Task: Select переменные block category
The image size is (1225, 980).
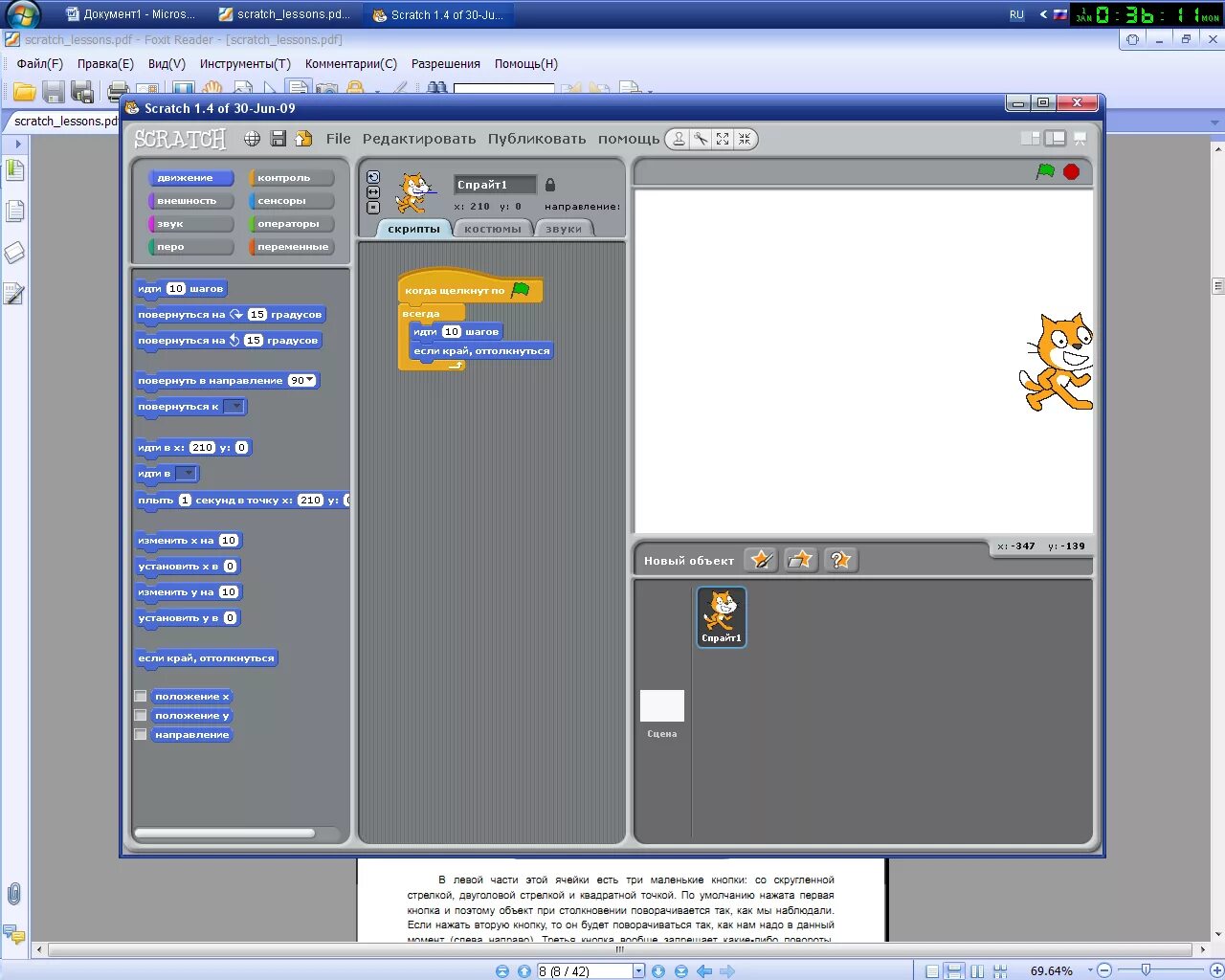Action: (x=291, y=247)
